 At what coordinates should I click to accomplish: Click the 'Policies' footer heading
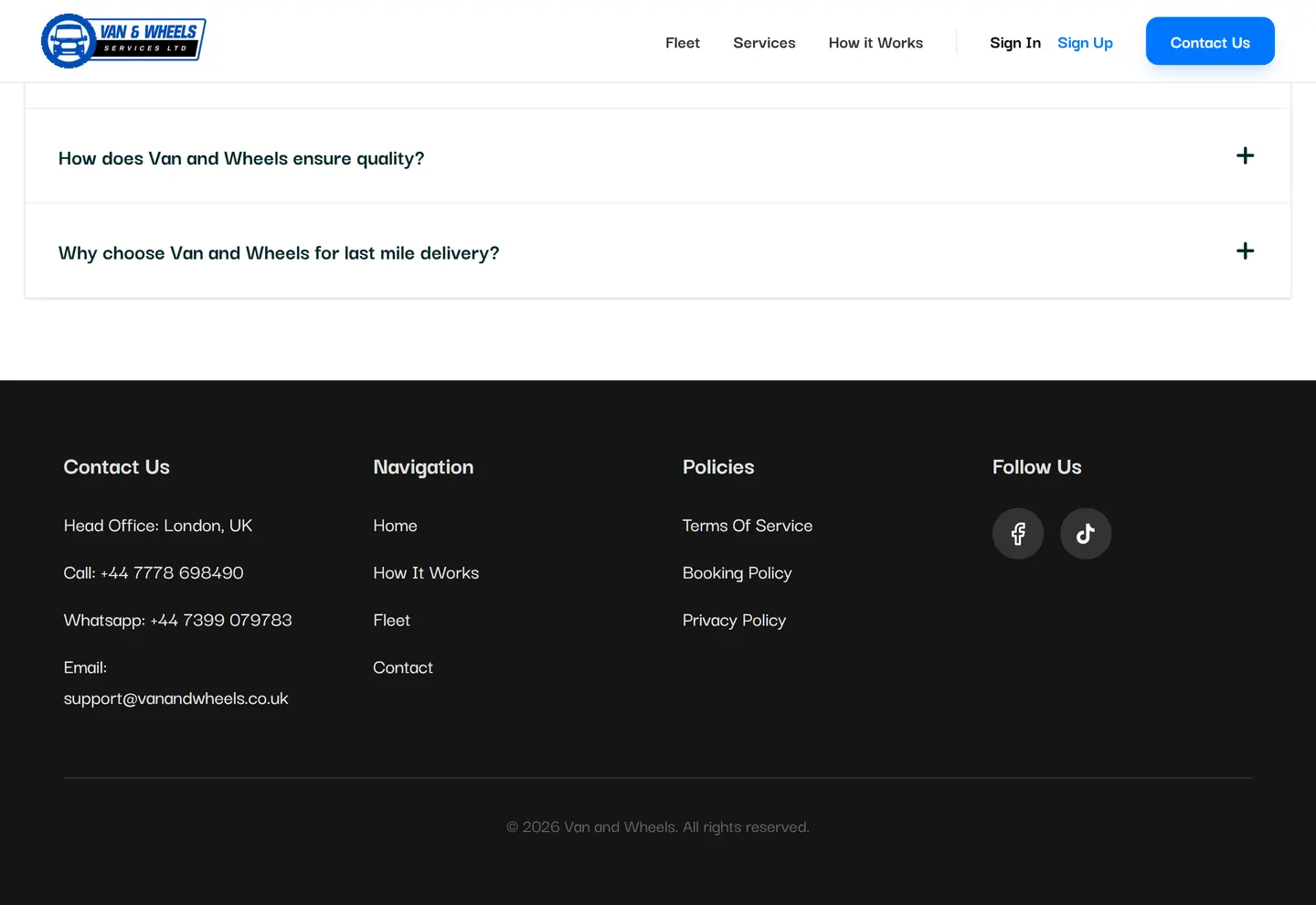(718, 467)
